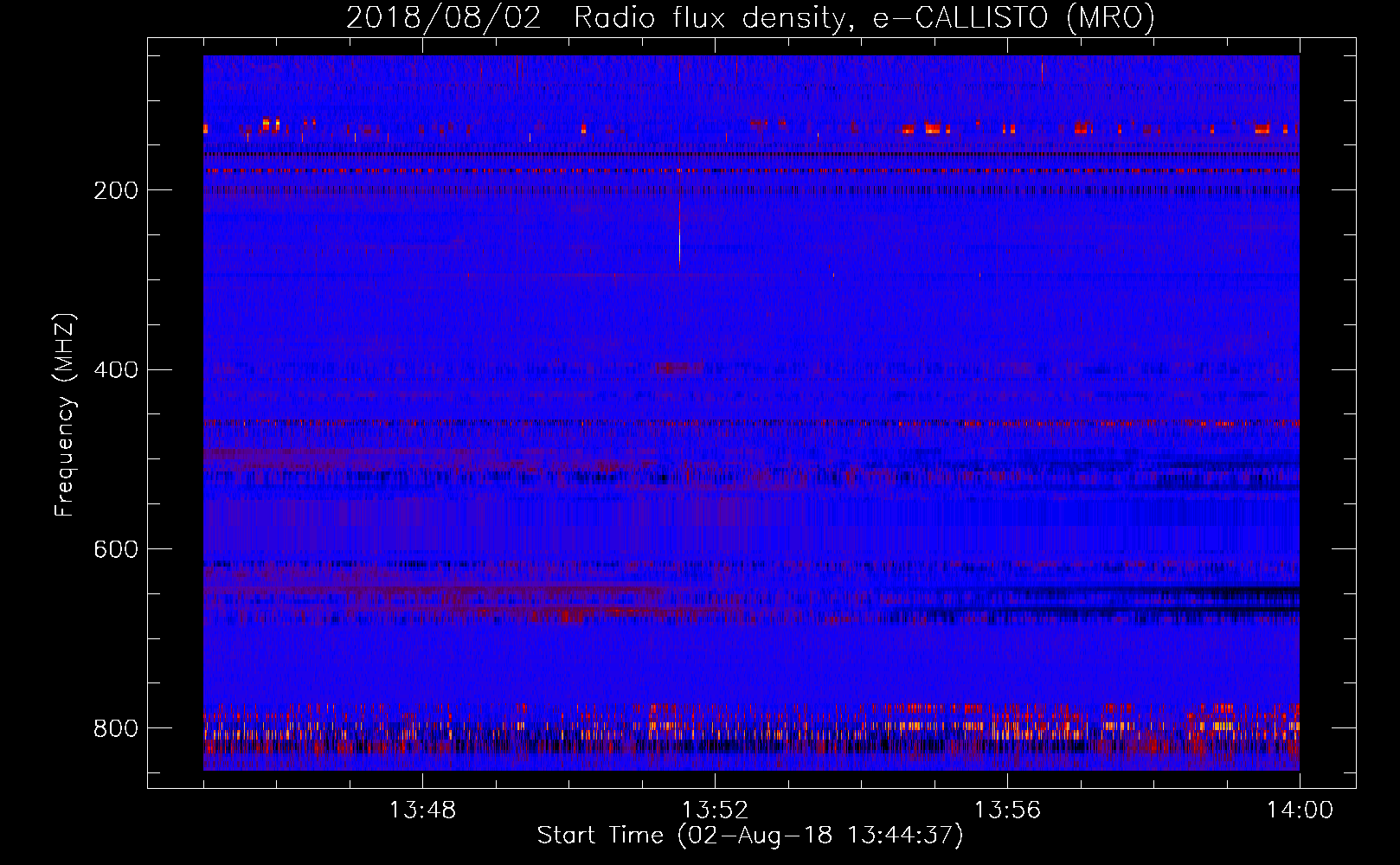The image size is (1400, 865).
Task: Click the 400 frequency axis label
Action: pos(116,370)
